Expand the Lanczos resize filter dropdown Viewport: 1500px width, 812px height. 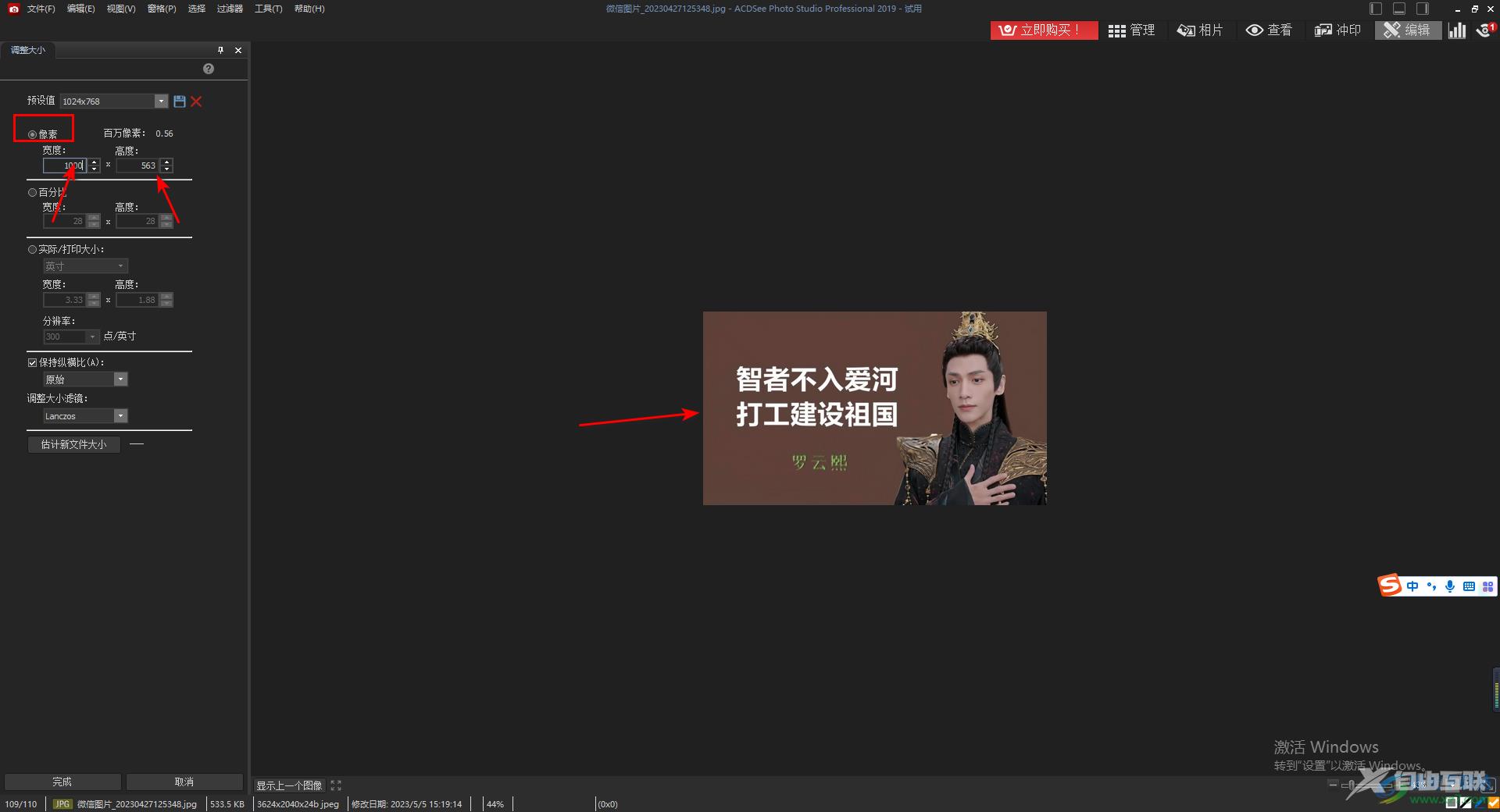tap(120, 416)
